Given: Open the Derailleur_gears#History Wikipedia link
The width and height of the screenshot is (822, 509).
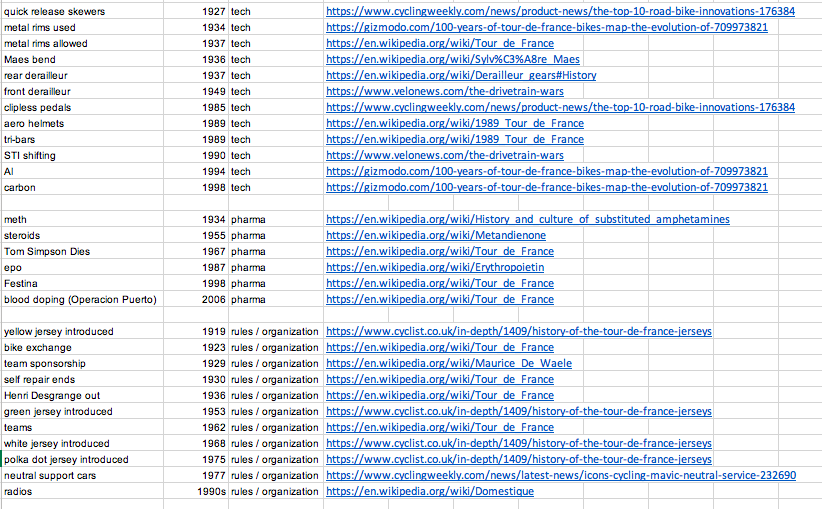Looking at the screenshot, I should (x=461, y=75).
